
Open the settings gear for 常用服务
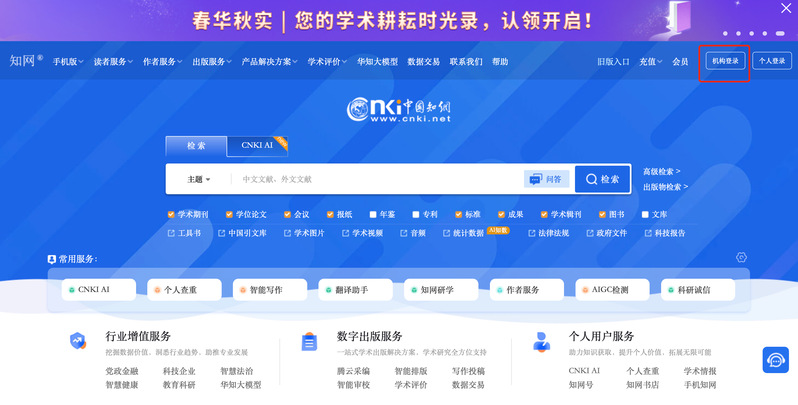741,257
